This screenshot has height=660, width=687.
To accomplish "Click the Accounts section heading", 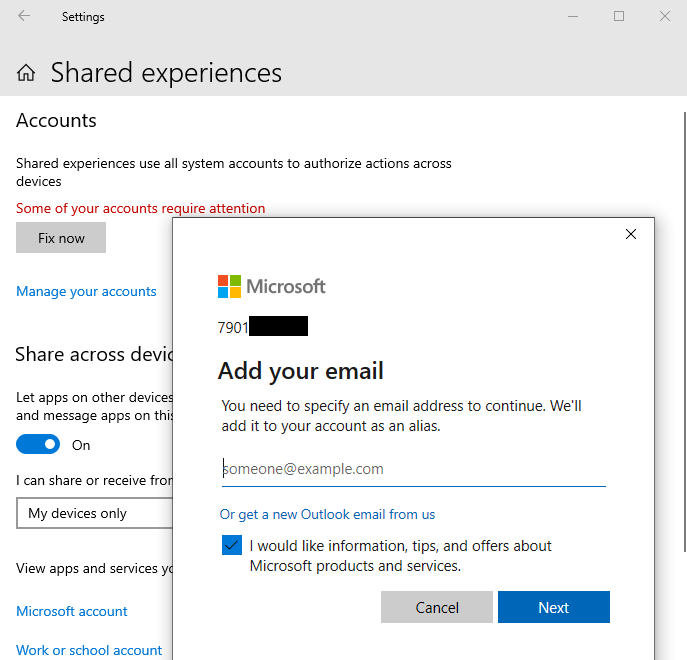I will (x=56, y=121).
